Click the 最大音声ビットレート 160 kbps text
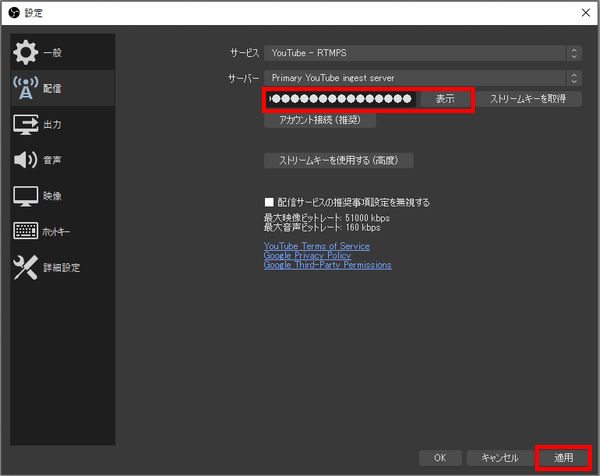The width and height of the screenshot is (600, 476). point(322,228)
